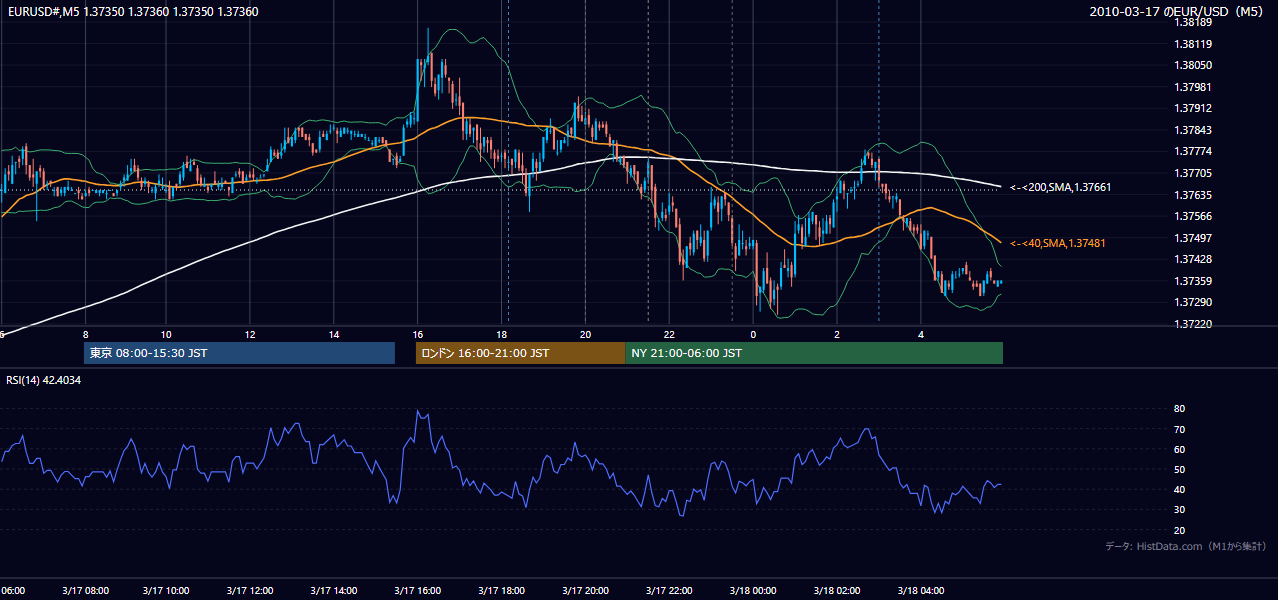The height and width of the screenshot is (600, 1278).
Task: Click price axis value 1.37705
Action: [1195, 173]
